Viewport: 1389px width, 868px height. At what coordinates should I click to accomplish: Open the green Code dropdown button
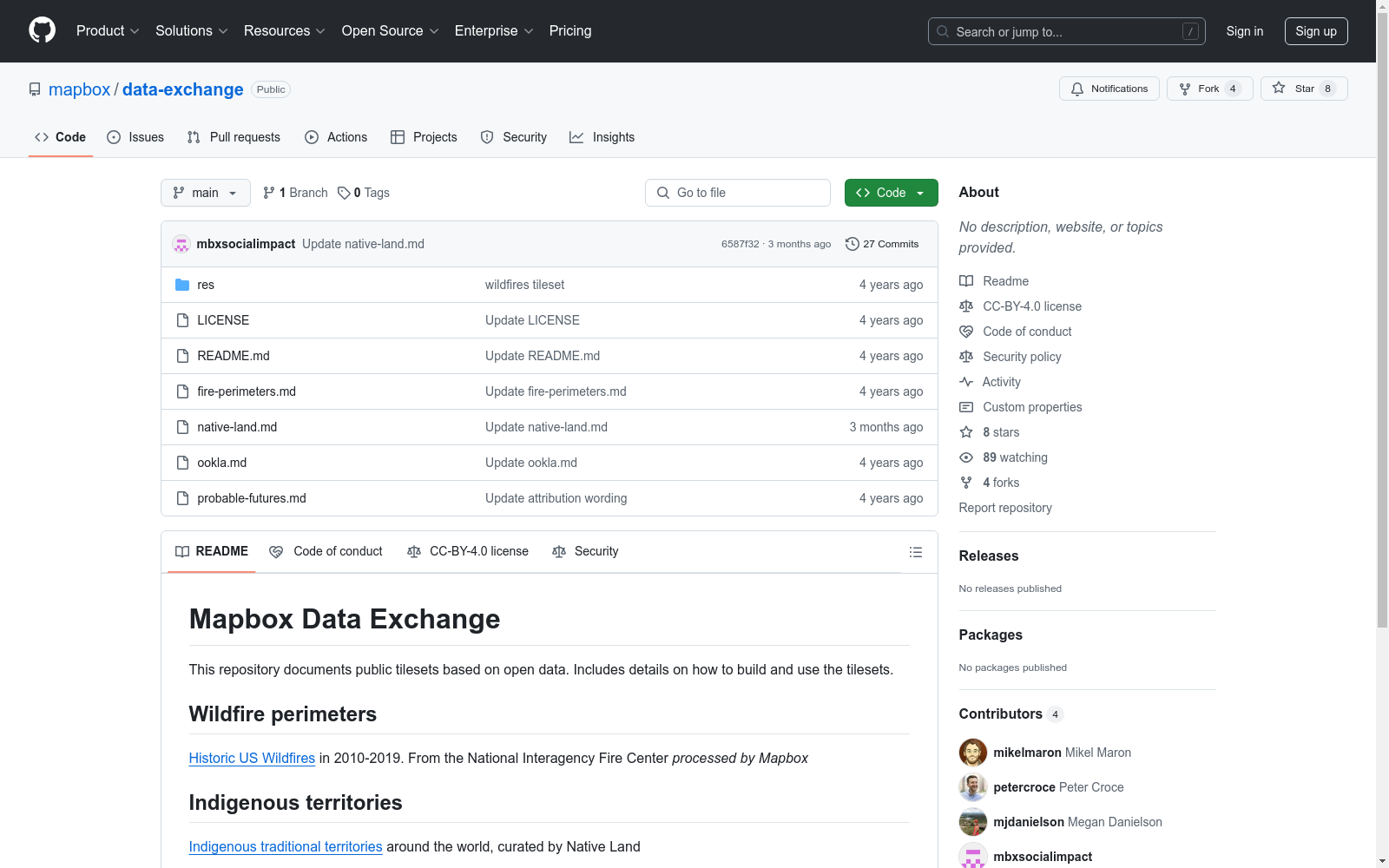click(x=891, y=193)
